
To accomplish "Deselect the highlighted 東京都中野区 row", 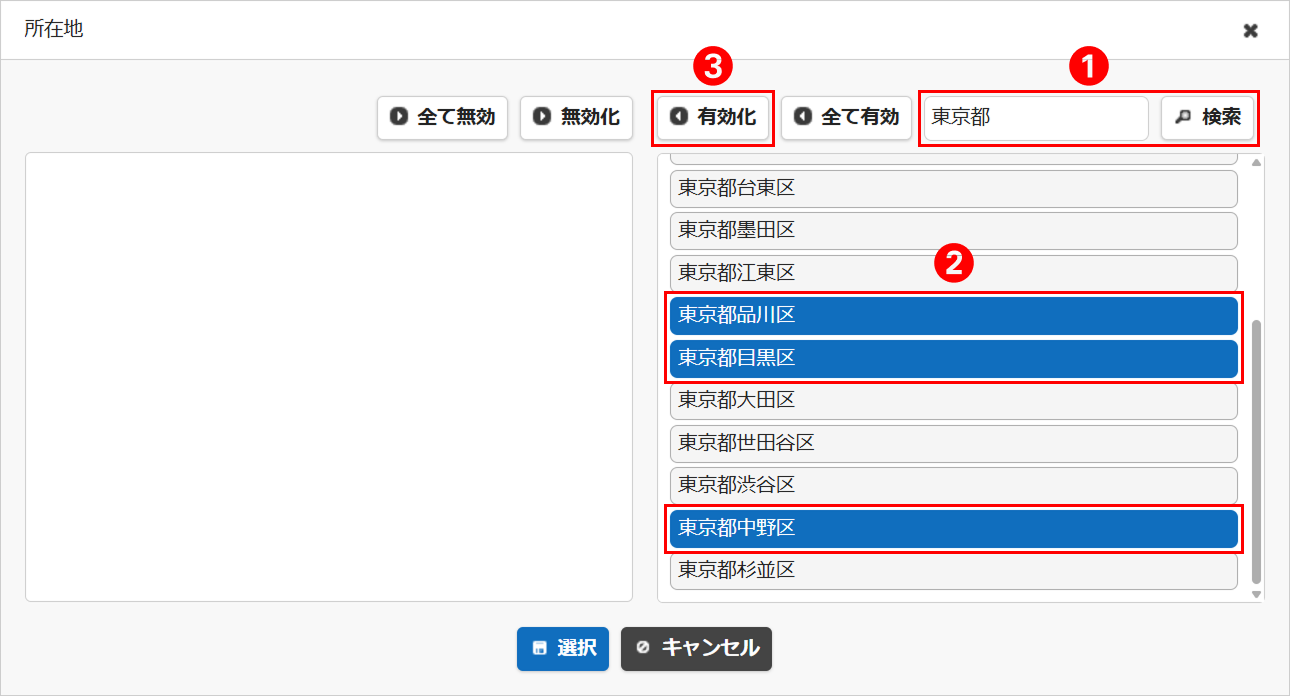I will coord(954,528).
